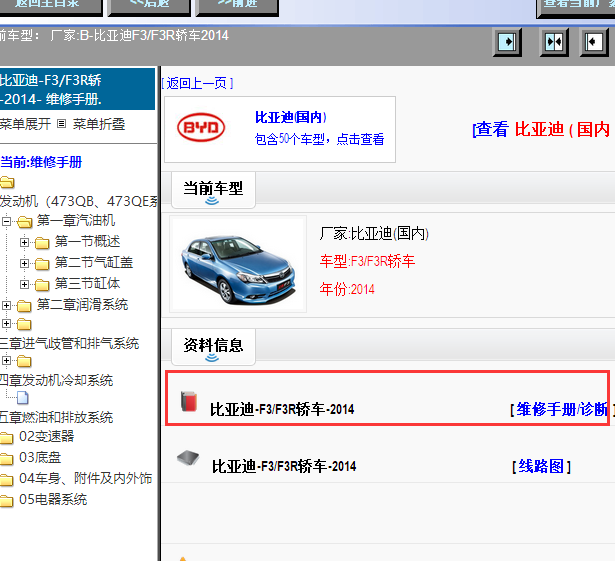
Task: Click the folder icon for 发动机冷却系统 chapter
Action: pos(24,361)
